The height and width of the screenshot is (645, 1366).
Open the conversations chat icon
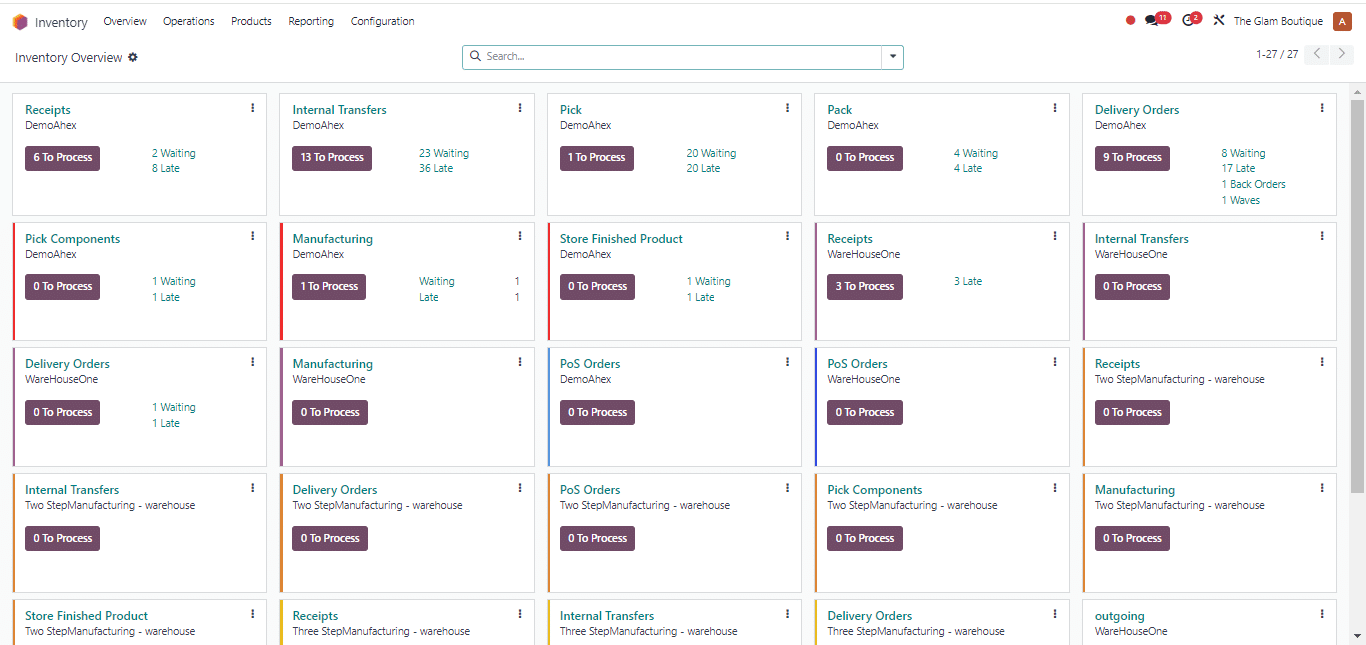coord(1152,21)
